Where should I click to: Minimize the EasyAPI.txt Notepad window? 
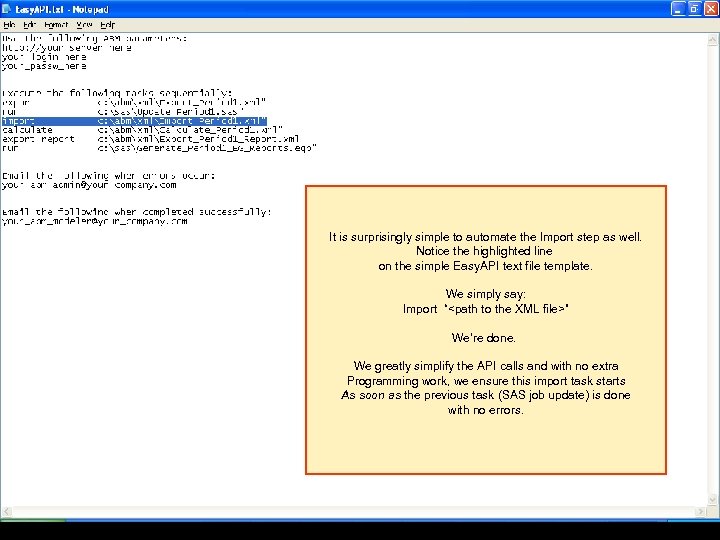(678, 9)
